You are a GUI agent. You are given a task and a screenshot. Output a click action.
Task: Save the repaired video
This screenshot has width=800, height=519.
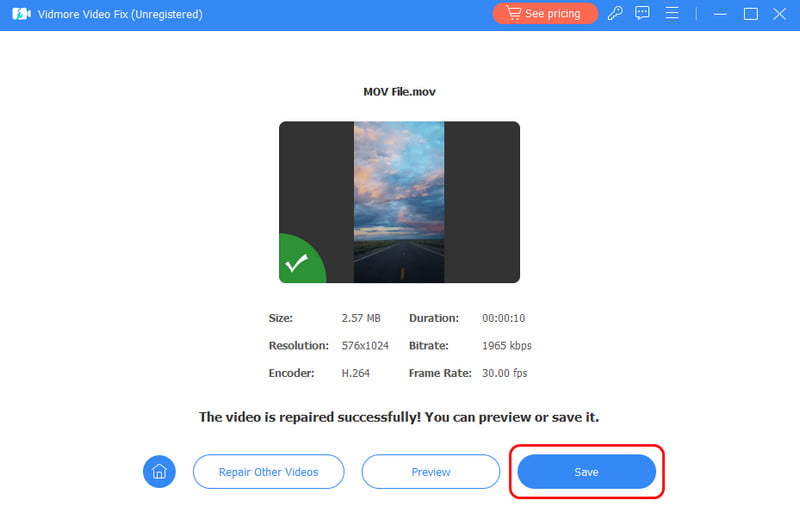coord(586,471)
